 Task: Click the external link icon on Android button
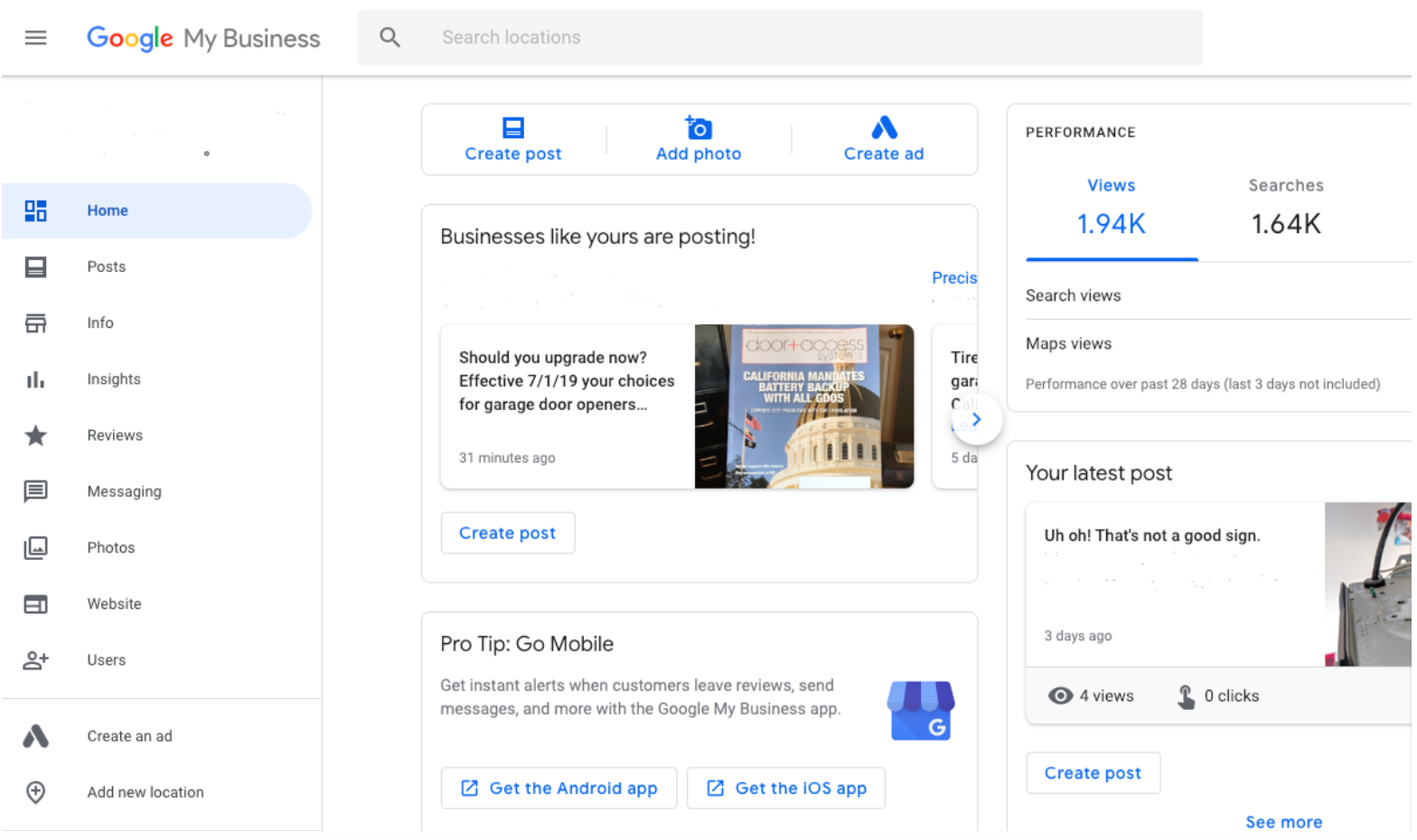[470, 789]
